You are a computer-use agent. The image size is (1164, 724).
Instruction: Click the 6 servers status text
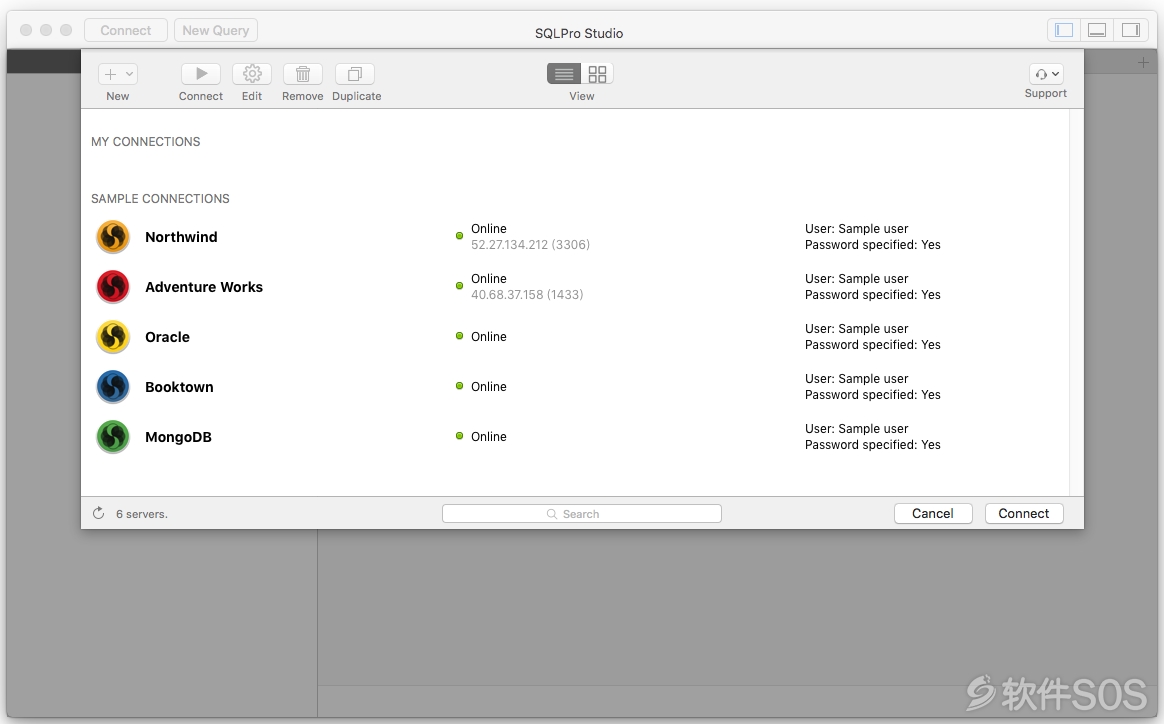pyautogui.click(x=142, y=514)
